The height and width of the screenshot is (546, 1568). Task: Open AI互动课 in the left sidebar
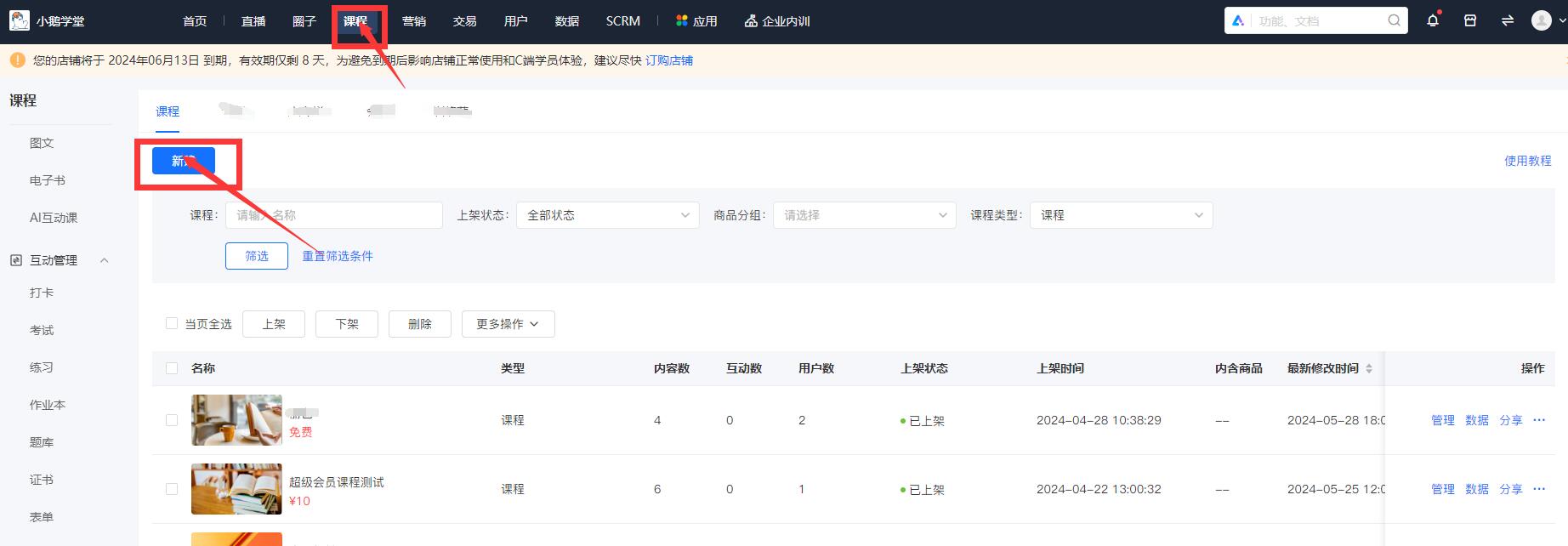(54, 218)
